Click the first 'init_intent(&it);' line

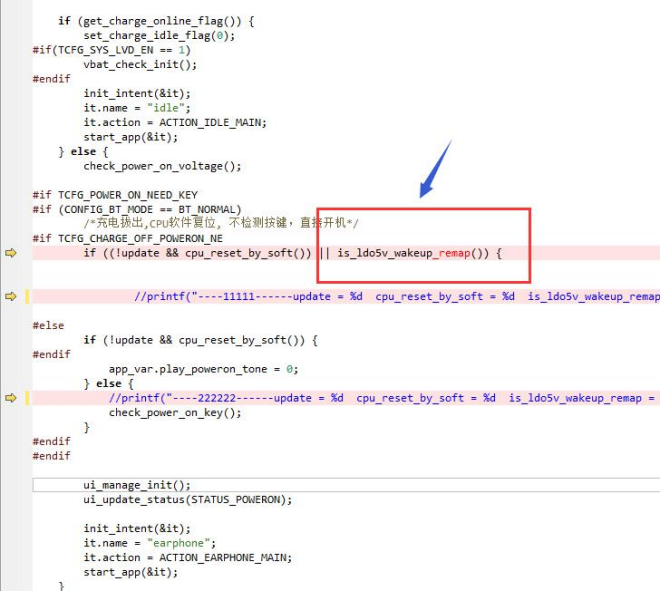coord(137,93)
